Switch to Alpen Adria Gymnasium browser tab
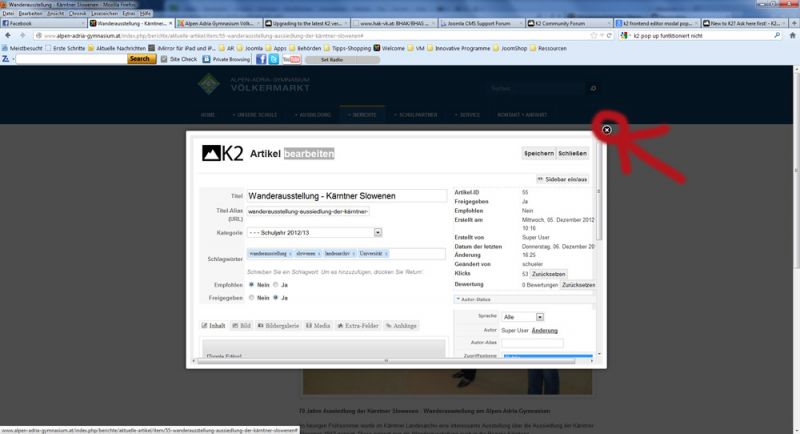This screenshot has width=800, height=434. click(218, 23)
